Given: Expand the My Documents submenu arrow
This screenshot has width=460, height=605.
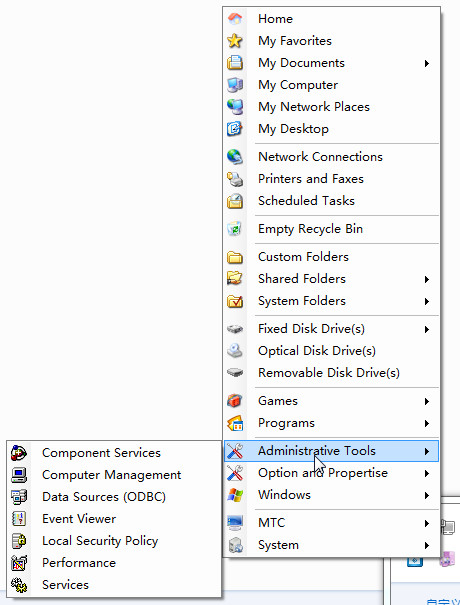Looking at the screenshot, I should (x=427, y=63).
